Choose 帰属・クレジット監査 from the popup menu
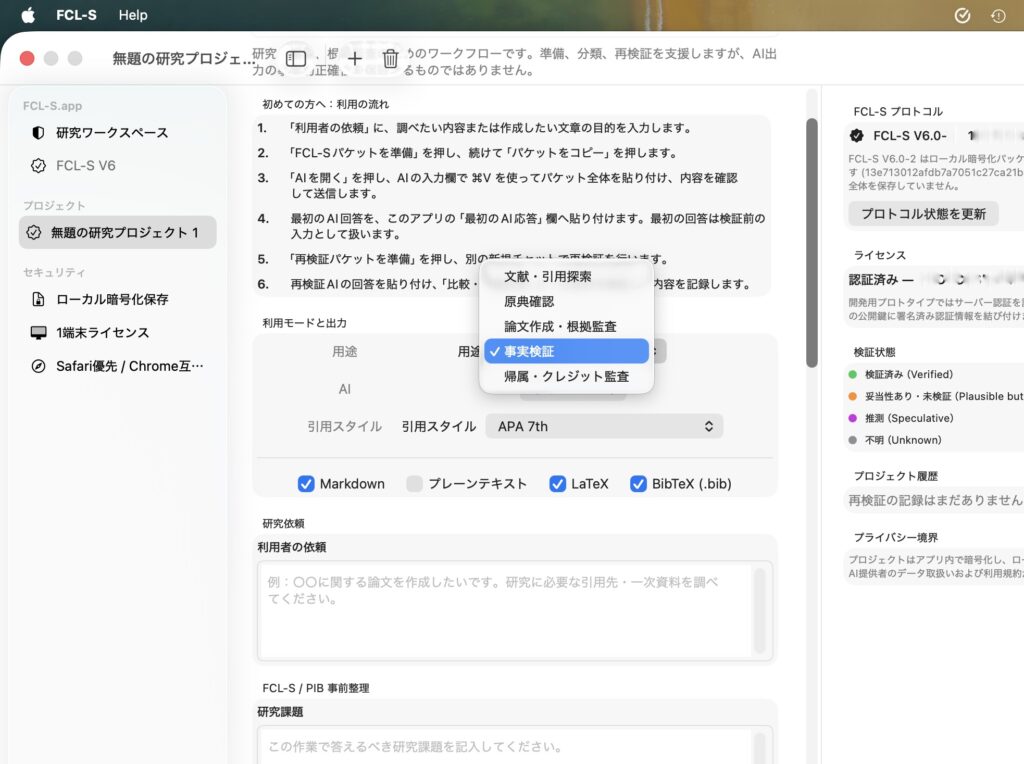The image size is (1024, 764). (x=566, y=376)
